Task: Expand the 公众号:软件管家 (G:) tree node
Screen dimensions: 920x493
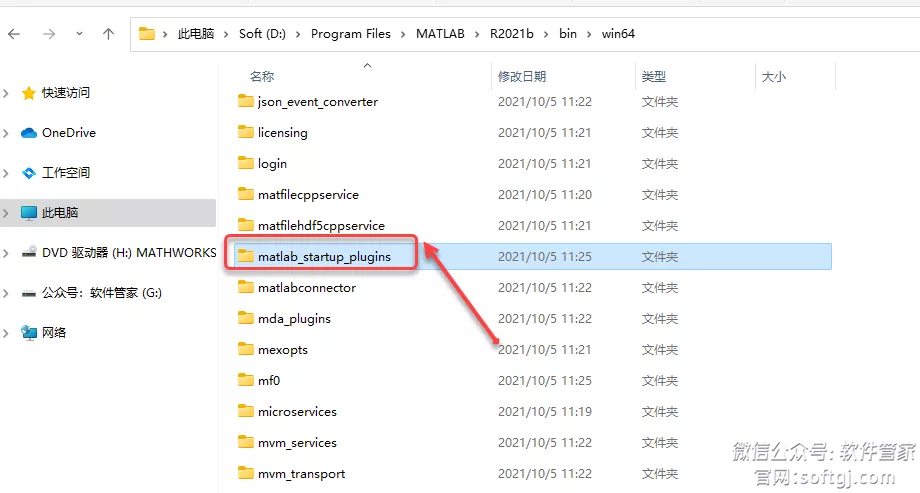Action: pos(6,293)
